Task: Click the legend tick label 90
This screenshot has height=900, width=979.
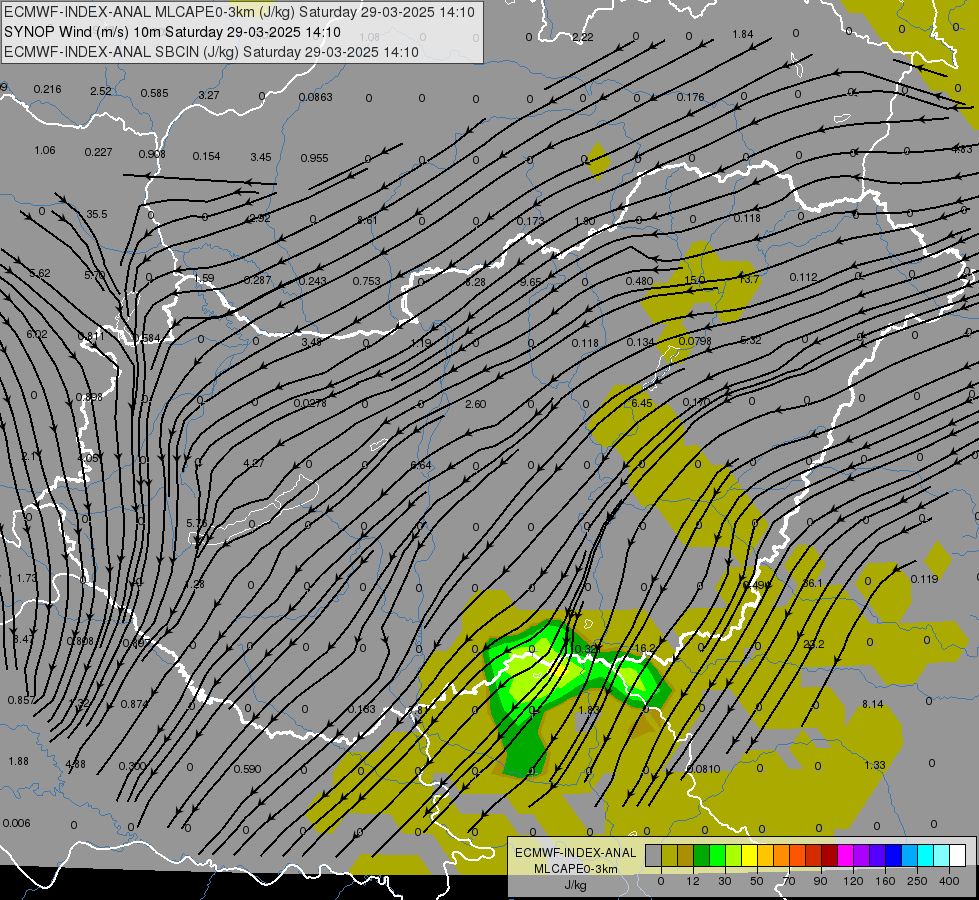Action: [x=820, y=881]
